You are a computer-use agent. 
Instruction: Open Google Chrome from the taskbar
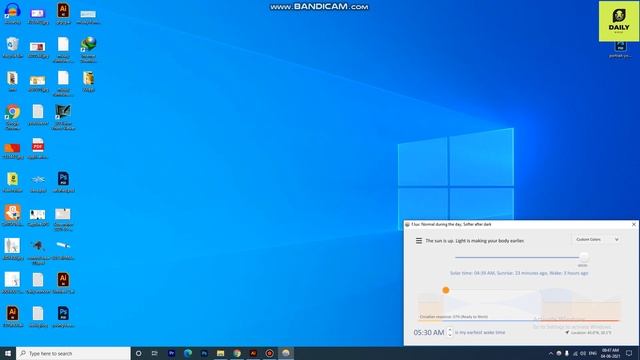[x=237, y=353]
